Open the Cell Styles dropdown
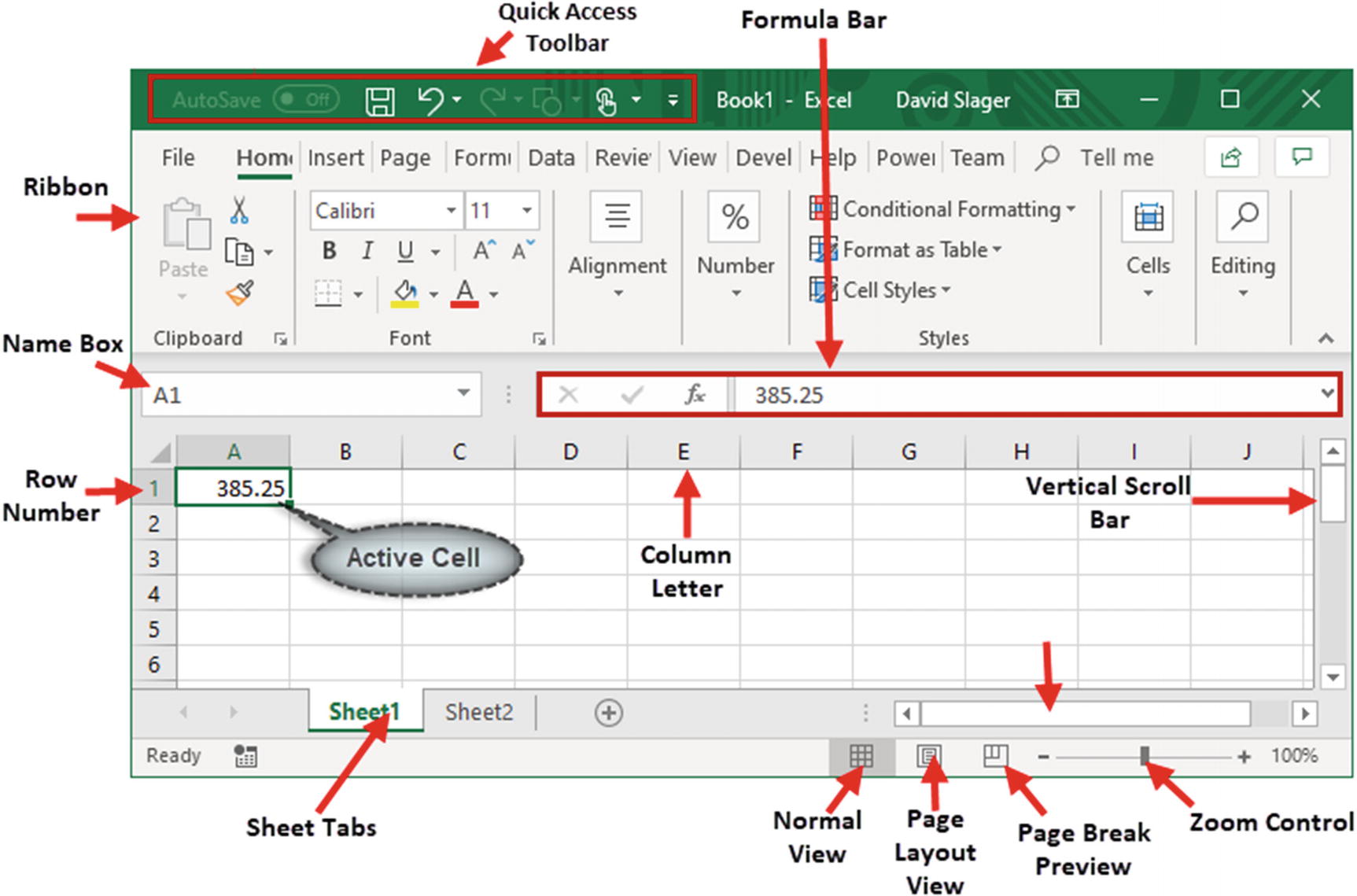Viewport: 1357px width, 896px height. [880, 290]
